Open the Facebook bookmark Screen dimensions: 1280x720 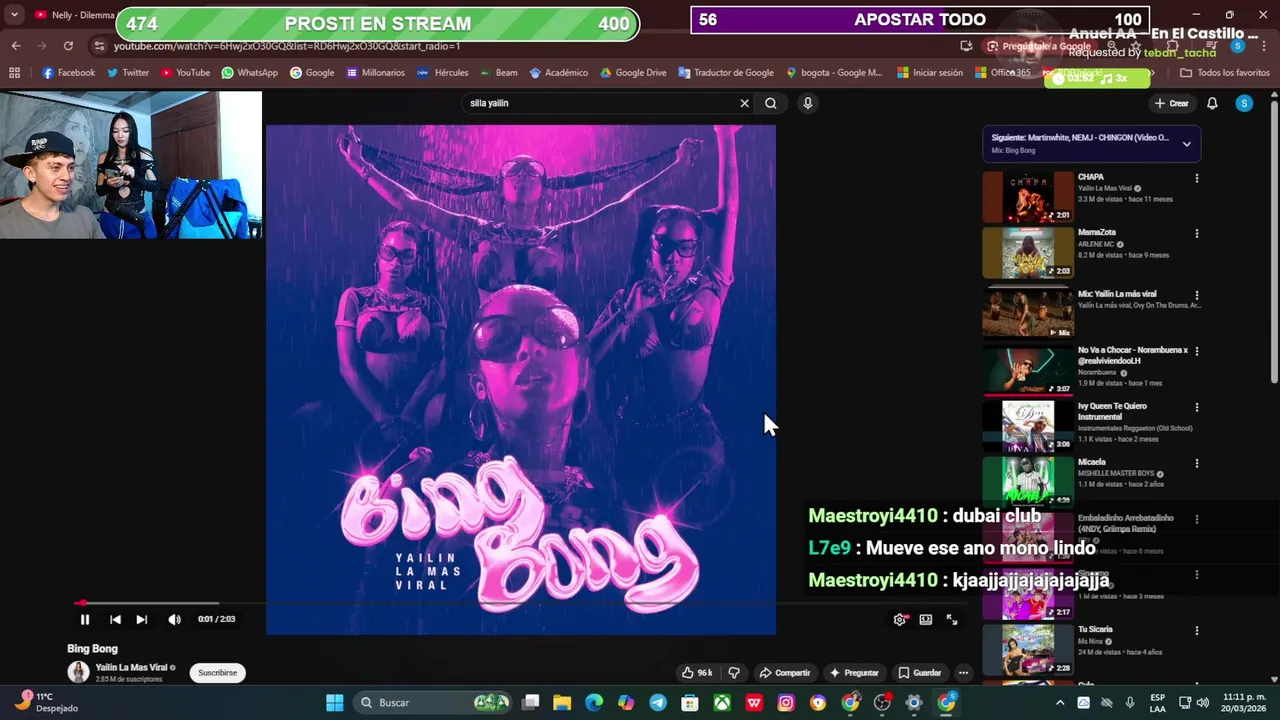pyautogui.click(x=69, y=73)
